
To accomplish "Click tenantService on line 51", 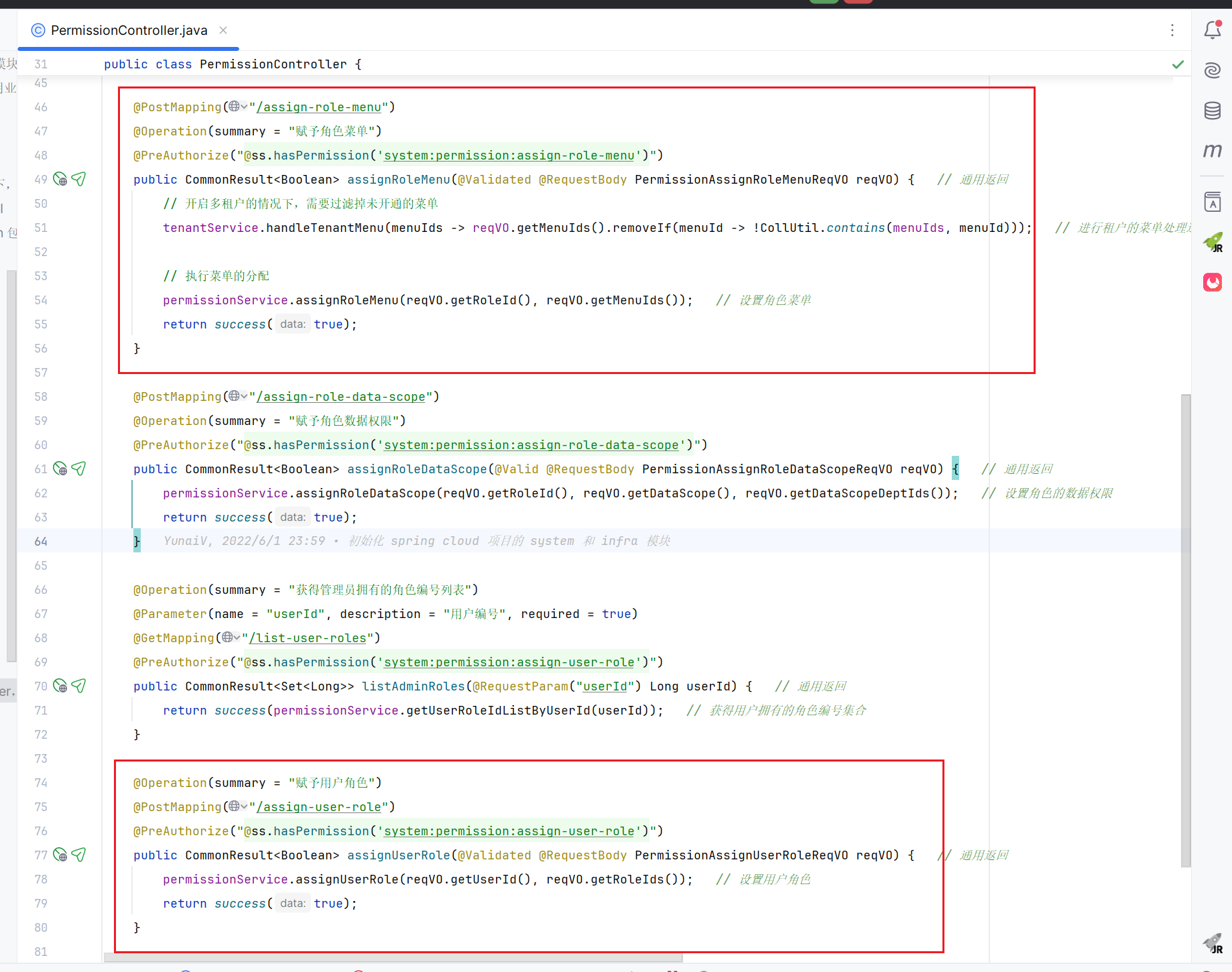I will [x=210, y=228].
